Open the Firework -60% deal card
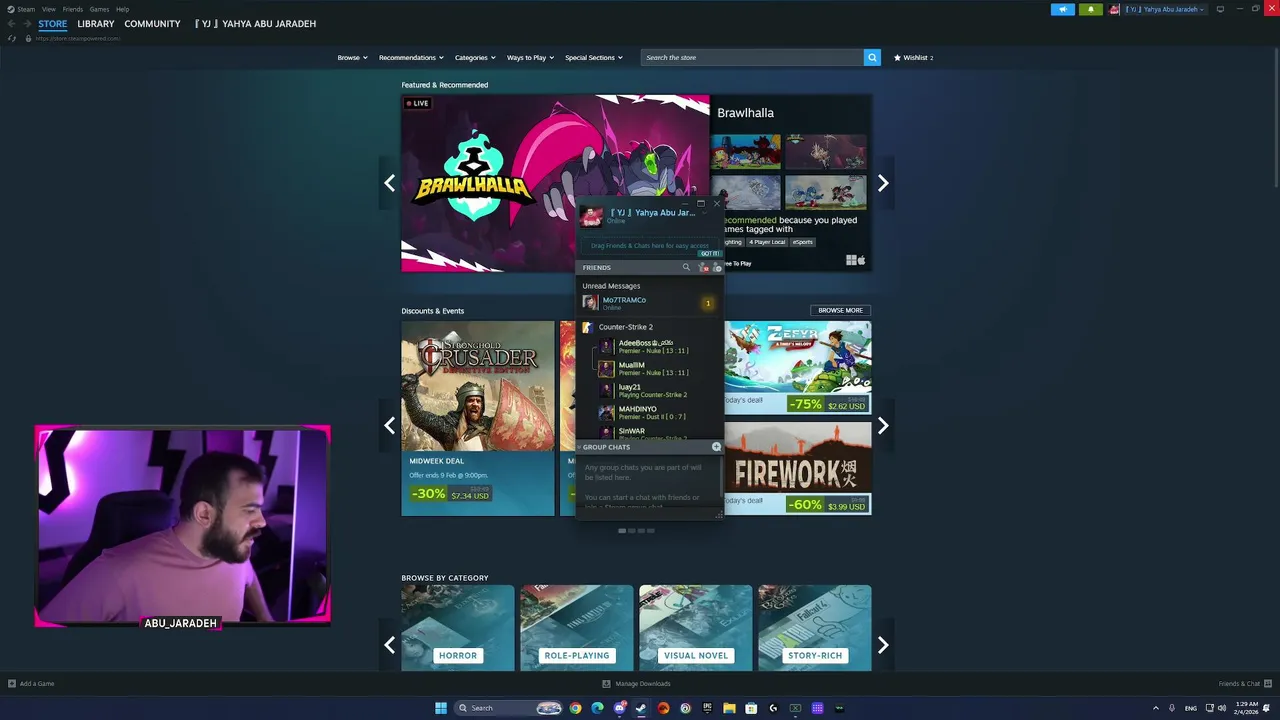1280x720 pixels. point(797,468)
